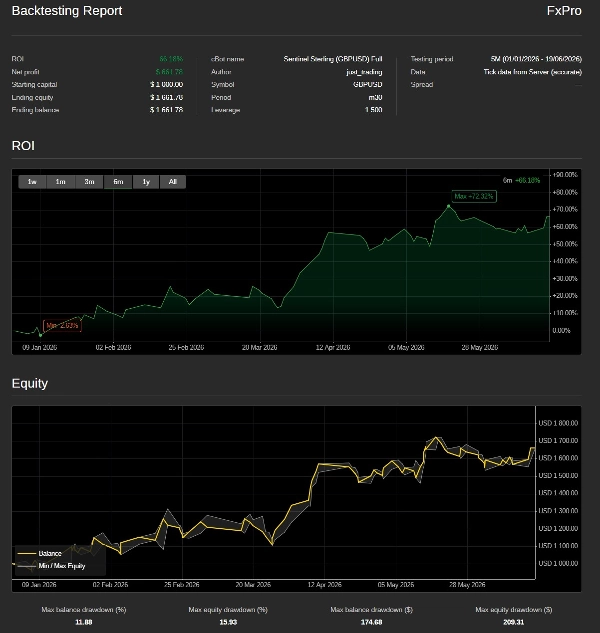The image size is (600, 633).
Task: Click the 6m ROI summary in chart corner
Action: 521,180
